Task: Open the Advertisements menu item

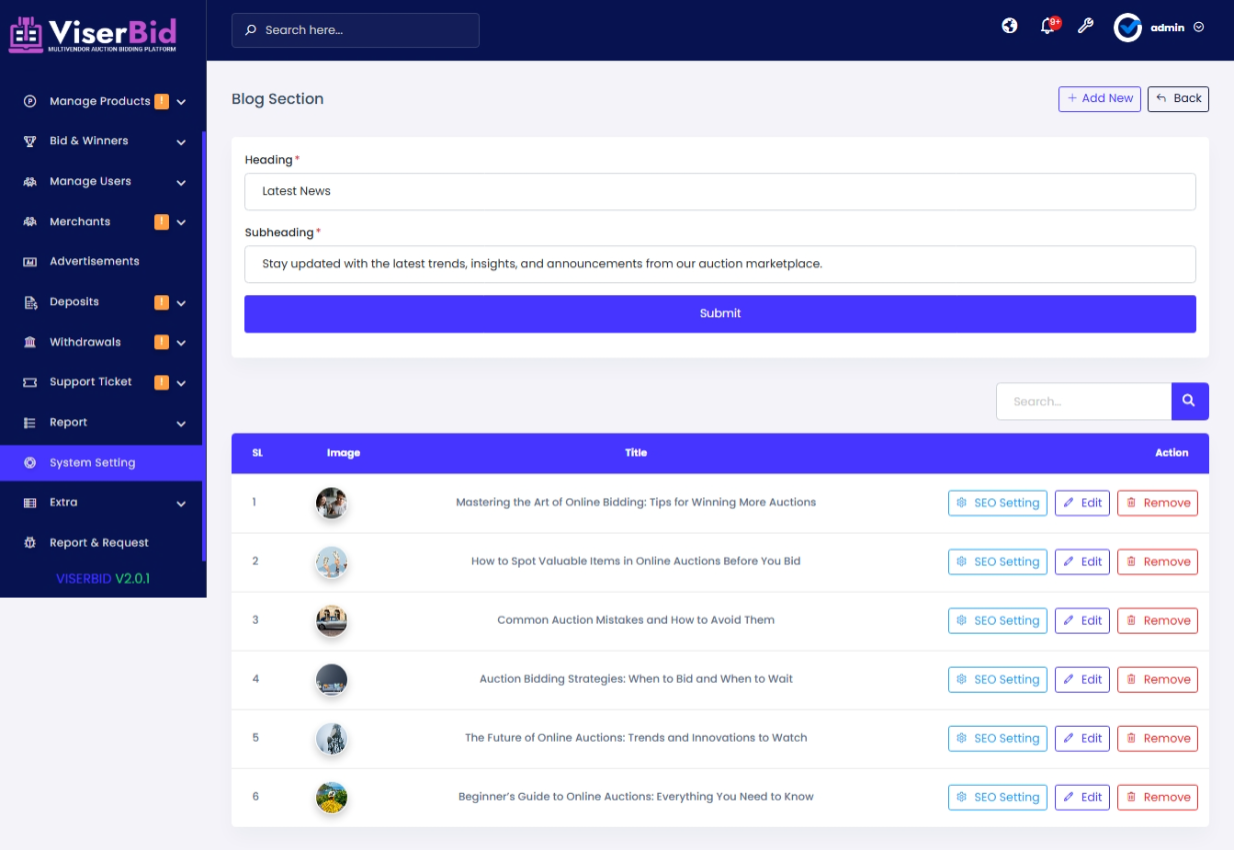Action: pyautogui.click(x=101, y=262)
